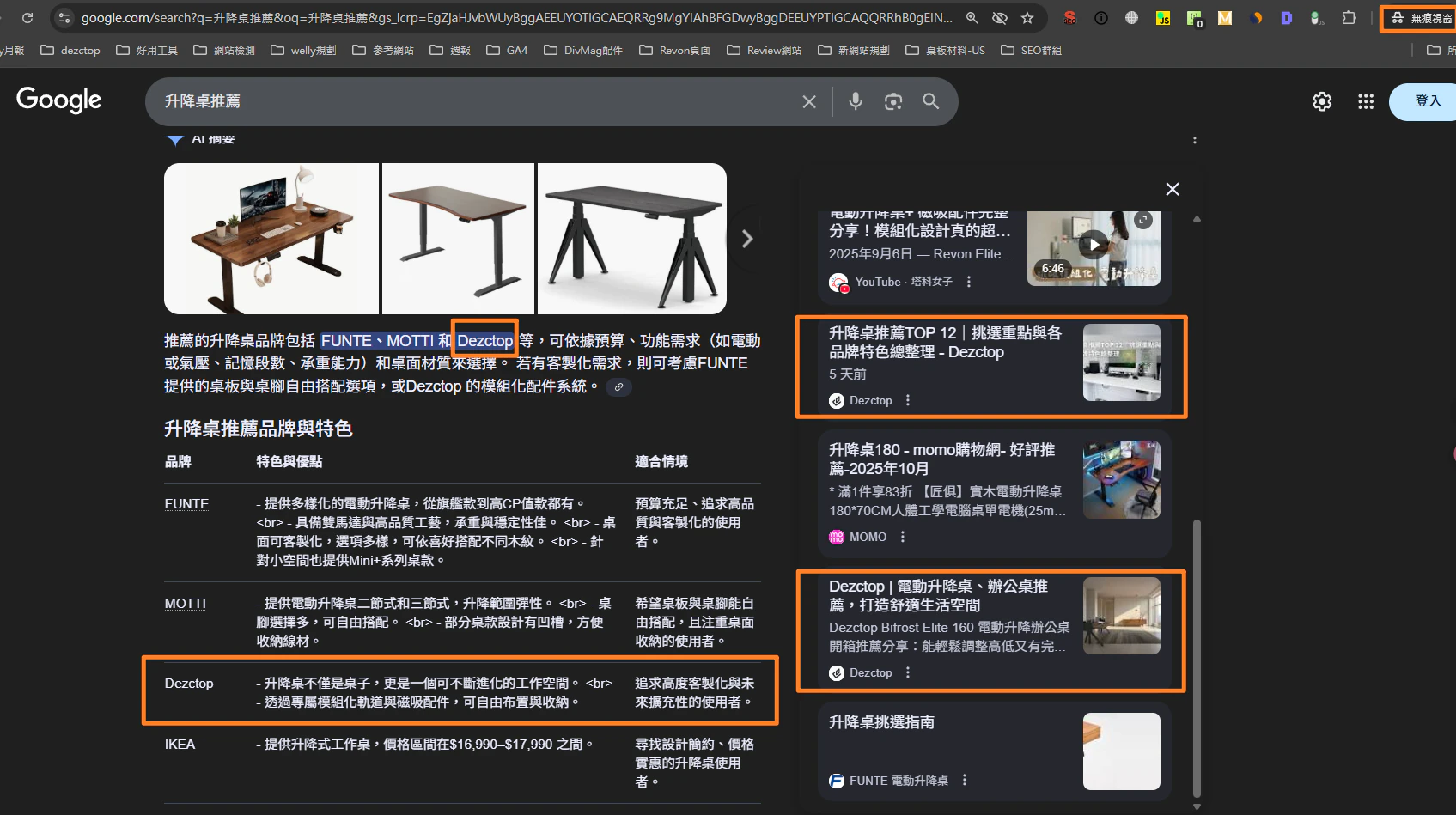Open more options on MOMO card
Image resolution: width=1456 pixels, height=815 pixels.
point(903,537)
